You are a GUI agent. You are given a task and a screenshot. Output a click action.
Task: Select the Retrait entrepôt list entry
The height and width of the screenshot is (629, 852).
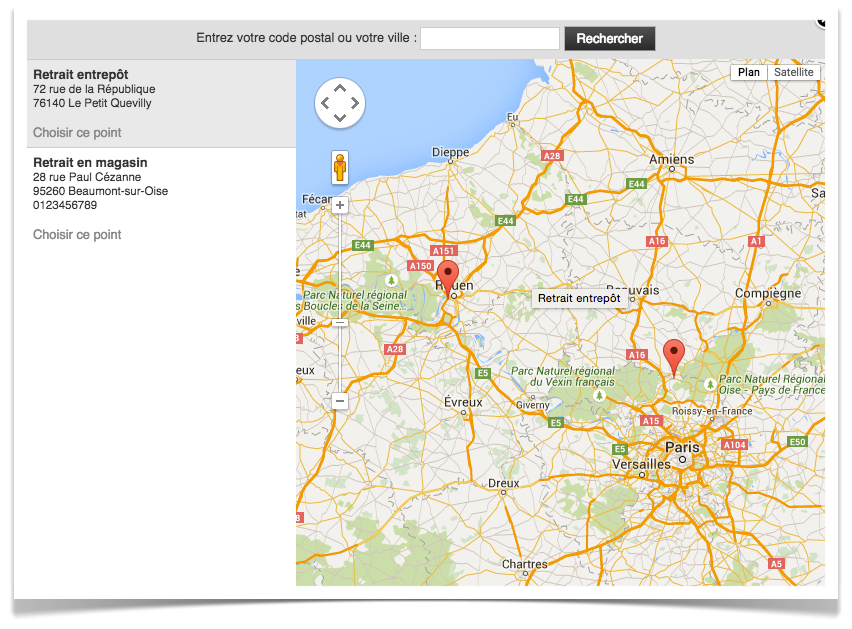(161, 103)
